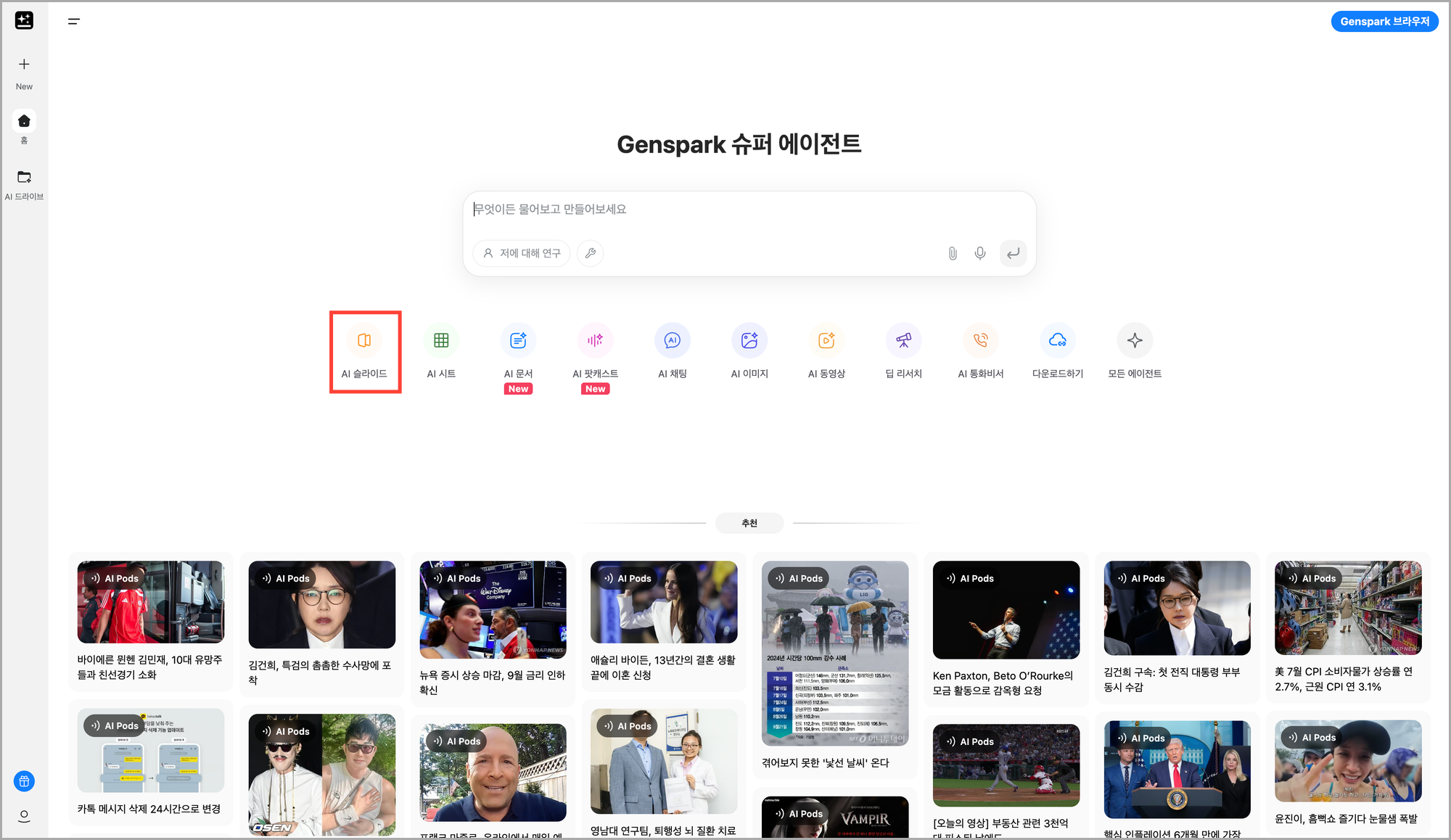Screen dimensions: 1451x840
Task: Open AI 동영상 agent
Action: 826,351
